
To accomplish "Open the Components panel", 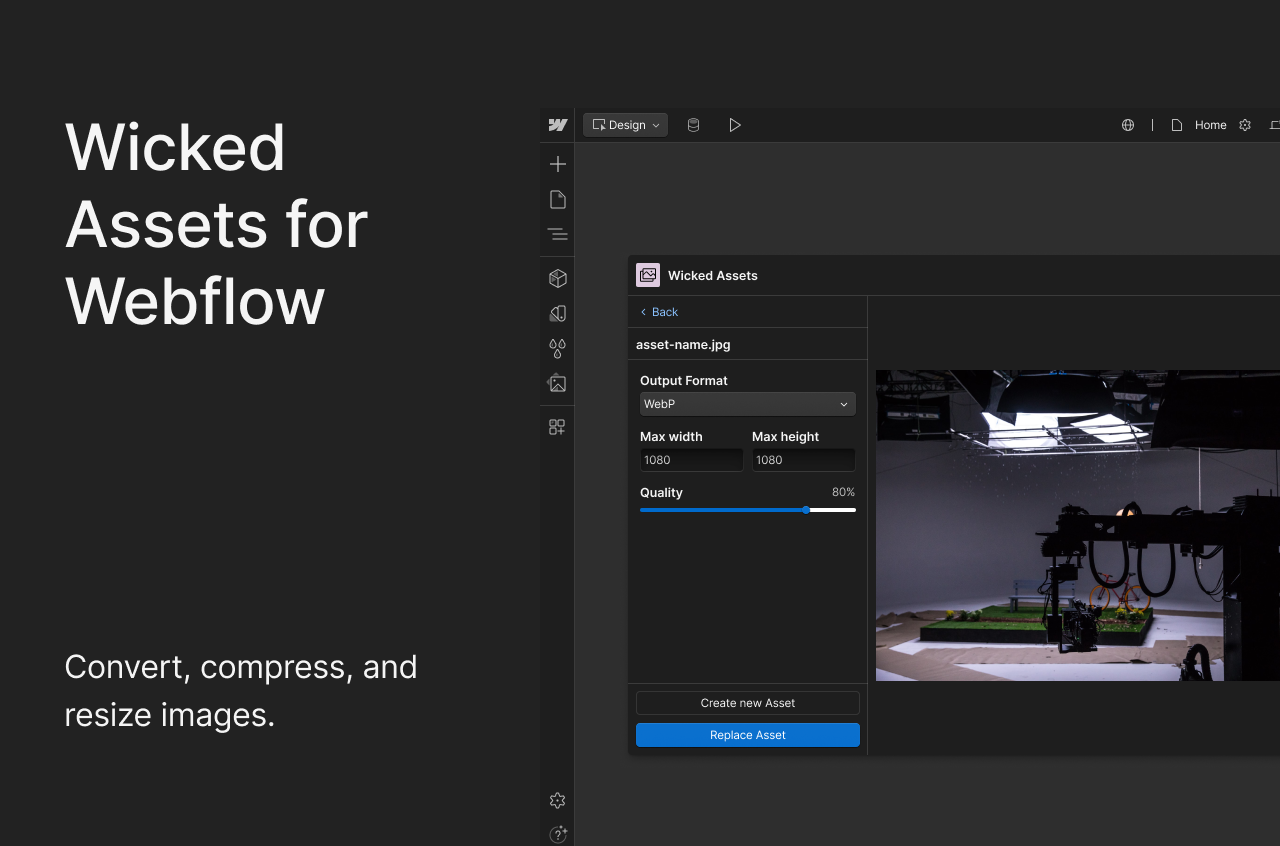I will 557,277.
